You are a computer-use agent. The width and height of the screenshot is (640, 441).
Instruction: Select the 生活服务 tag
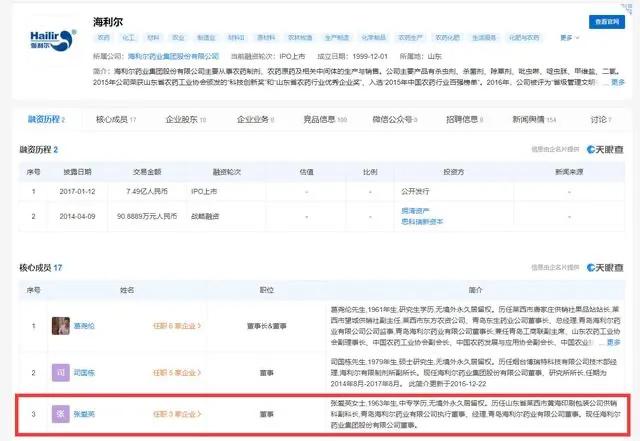484,38
